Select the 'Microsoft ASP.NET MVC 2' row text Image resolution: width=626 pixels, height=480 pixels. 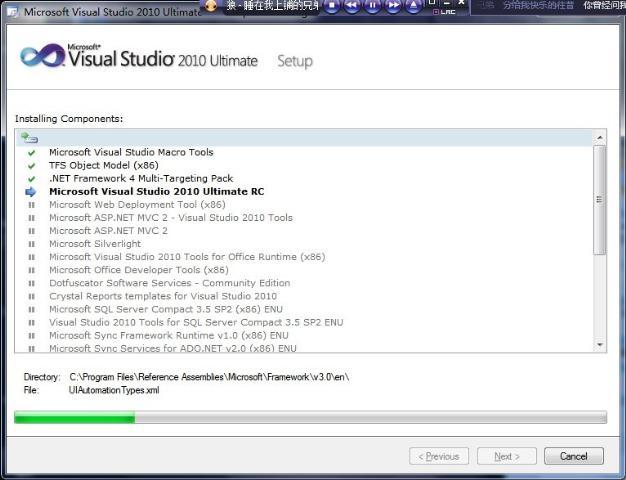coord(108,231)
